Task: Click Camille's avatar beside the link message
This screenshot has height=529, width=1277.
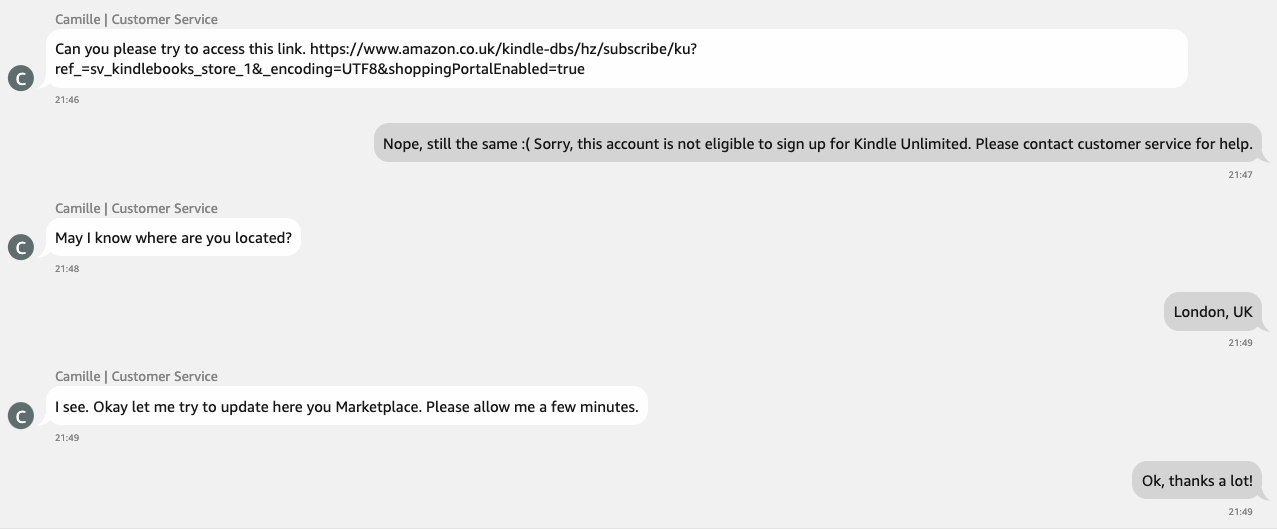Action: (21, 78)
